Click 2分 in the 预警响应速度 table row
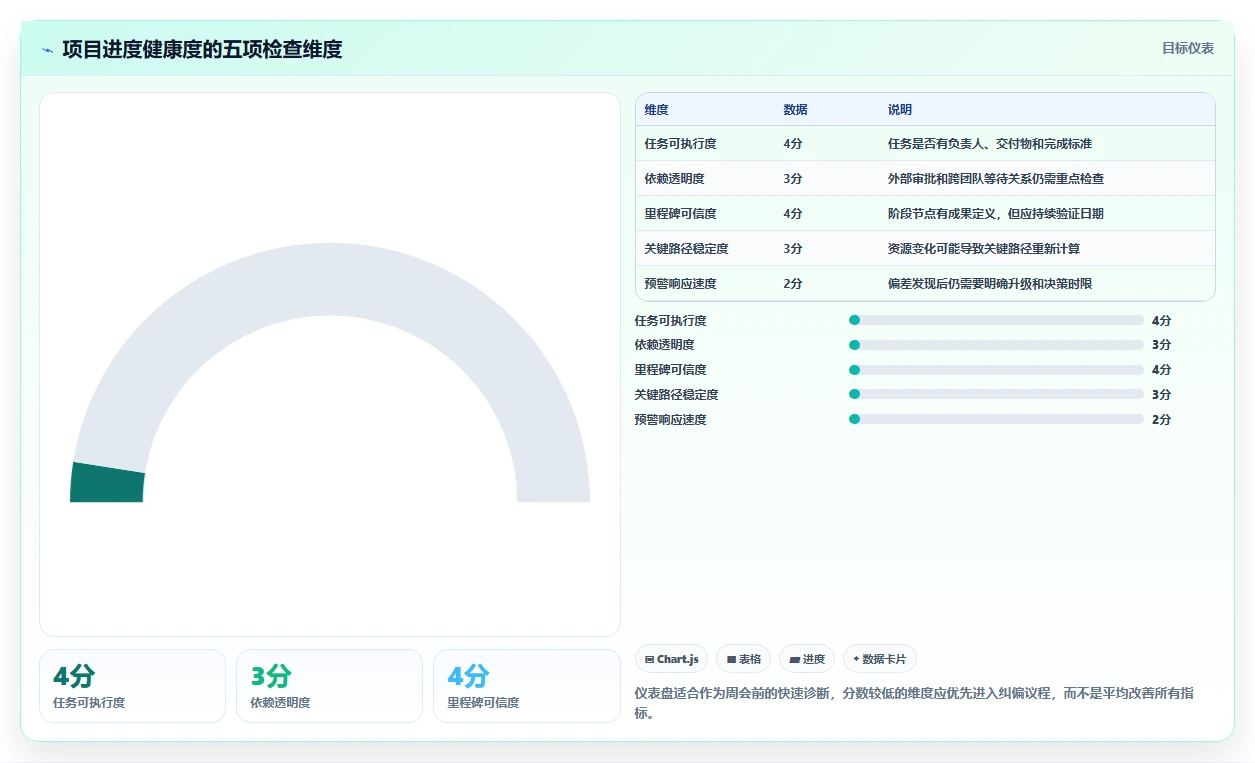This screenshot has width=1255, height=763. click(x=793, y=284)
